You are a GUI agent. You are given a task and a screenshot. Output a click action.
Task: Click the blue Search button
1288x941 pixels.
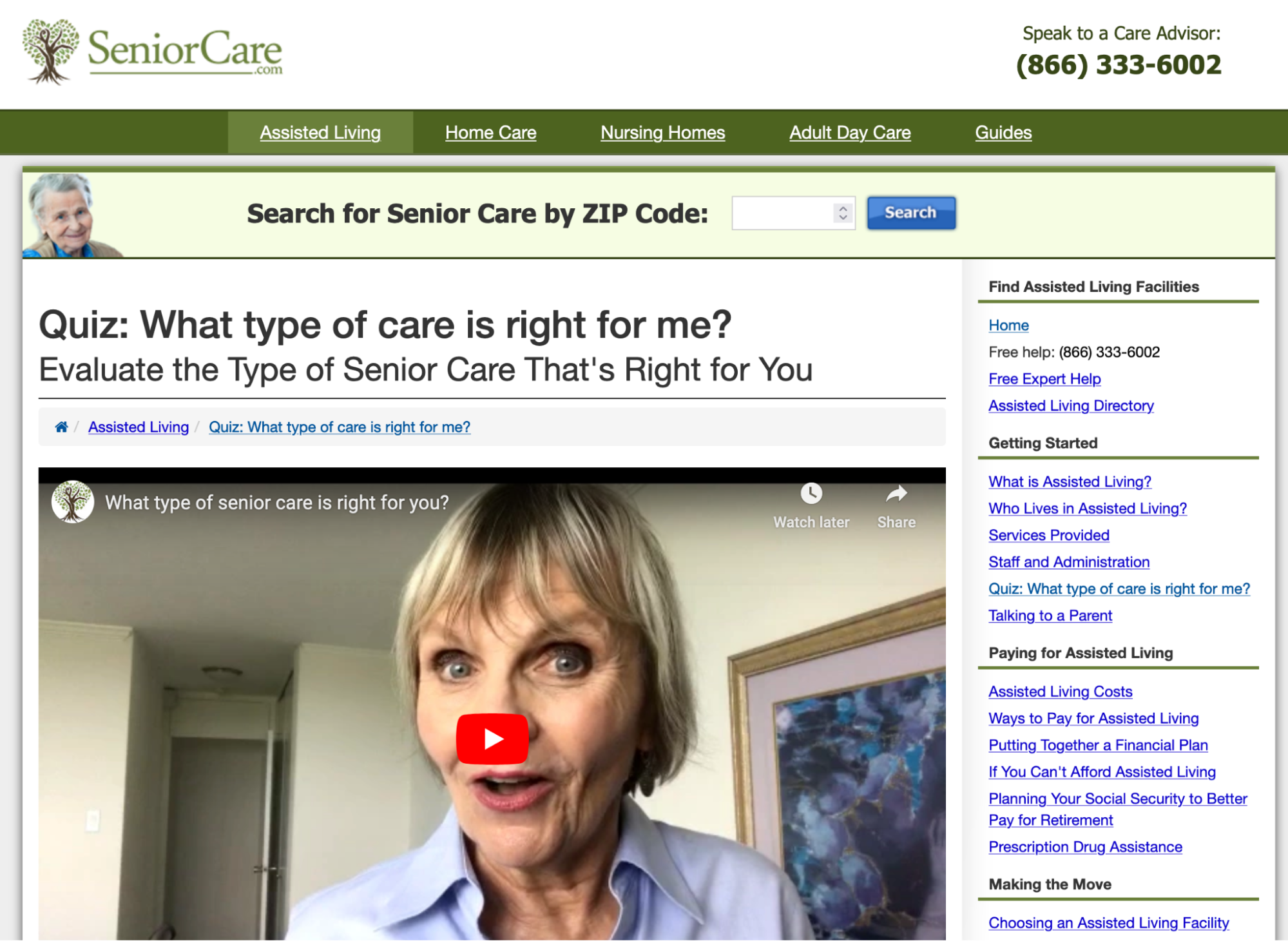pyautogui.click(x=910, y=213)
